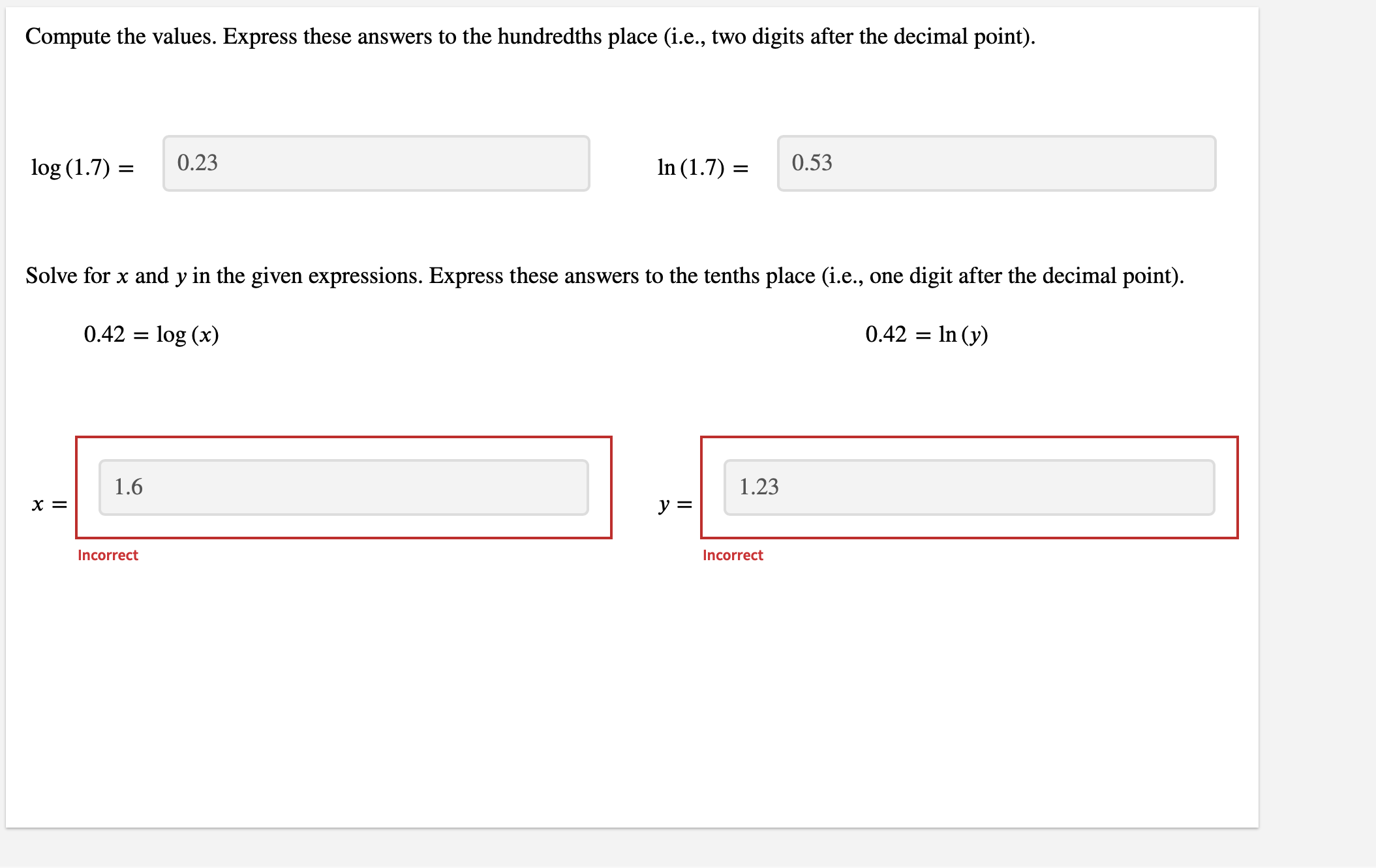Select the x answer field containing 1.6
This screenshot has width=1376, height=868.
[343, 487]
